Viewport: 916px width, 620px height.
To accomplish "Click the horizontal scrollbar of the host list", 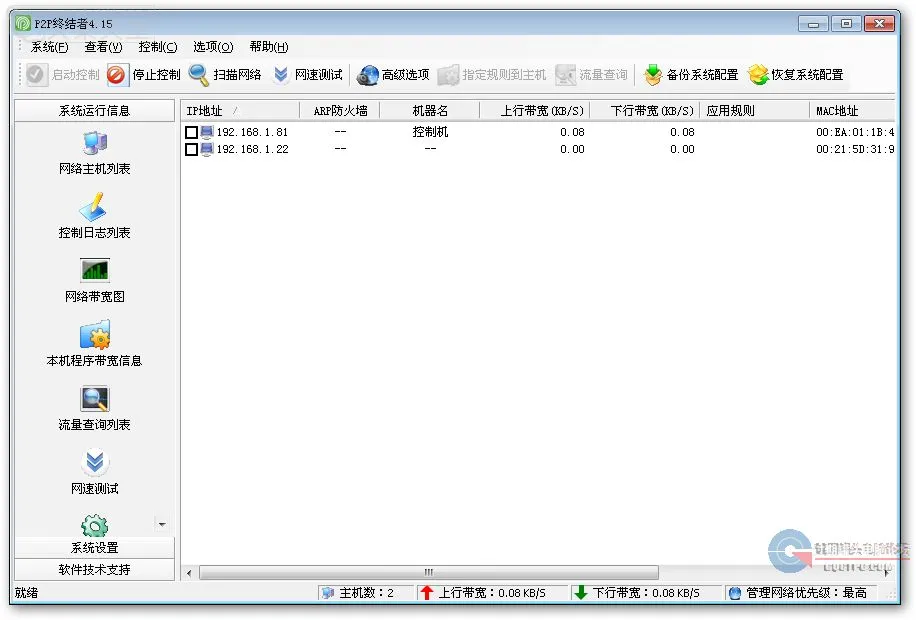I will 428,572.
